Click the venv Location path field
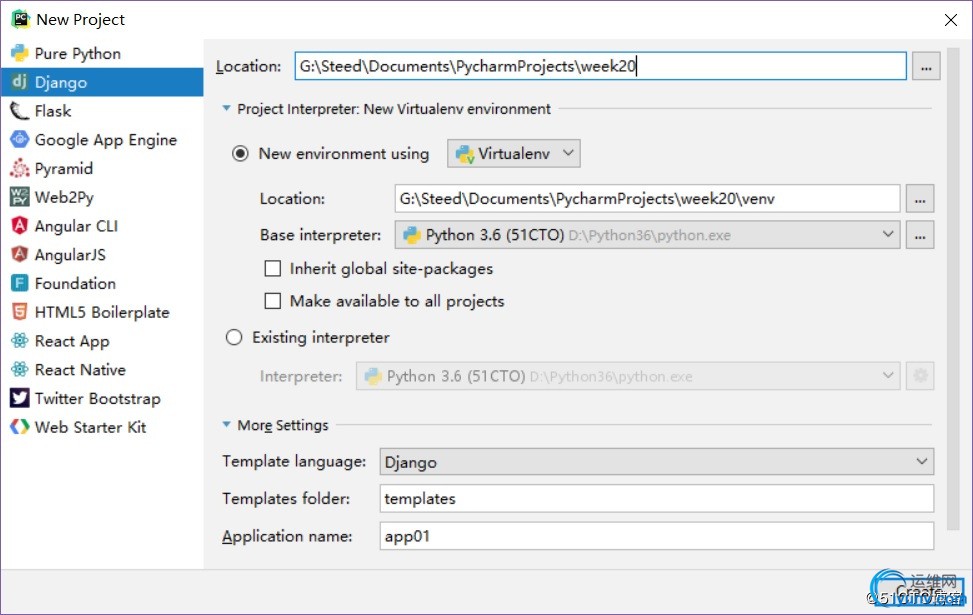The width and height of the screenshot is (973, 615). [647, 199]
